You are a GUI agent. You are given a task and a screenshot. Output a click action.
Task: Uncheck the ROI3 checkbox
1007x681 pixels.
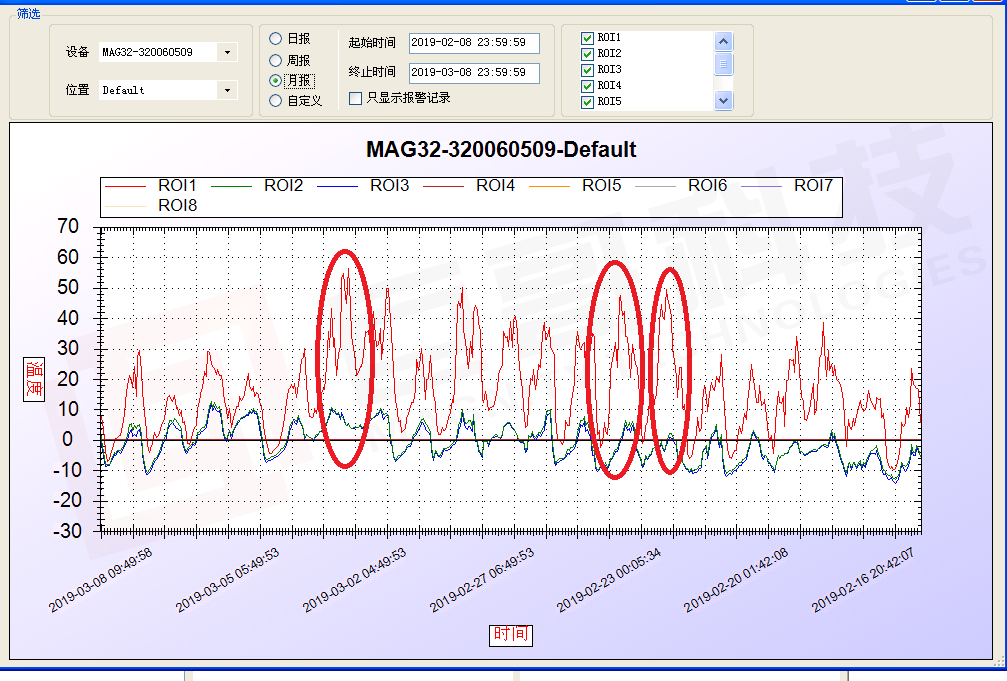[587, 70]
